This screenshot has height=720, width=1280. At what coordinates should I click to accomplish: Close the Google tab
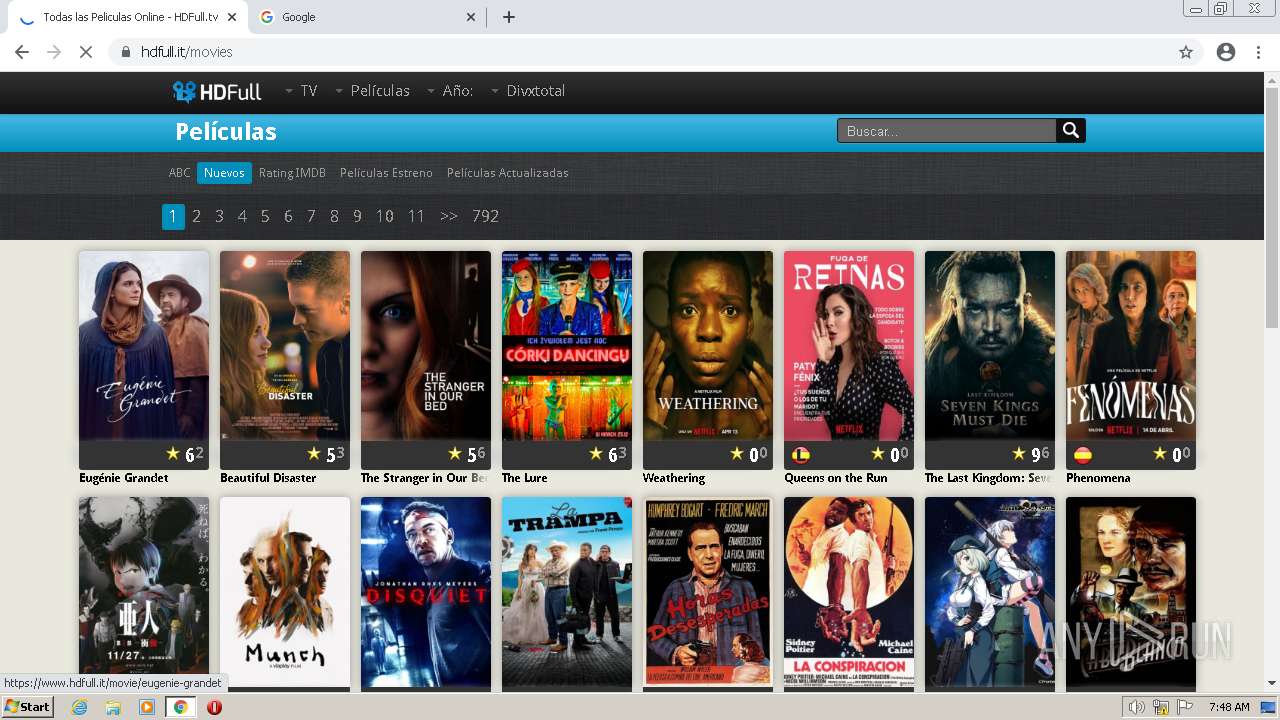click(x=472, y=17)
